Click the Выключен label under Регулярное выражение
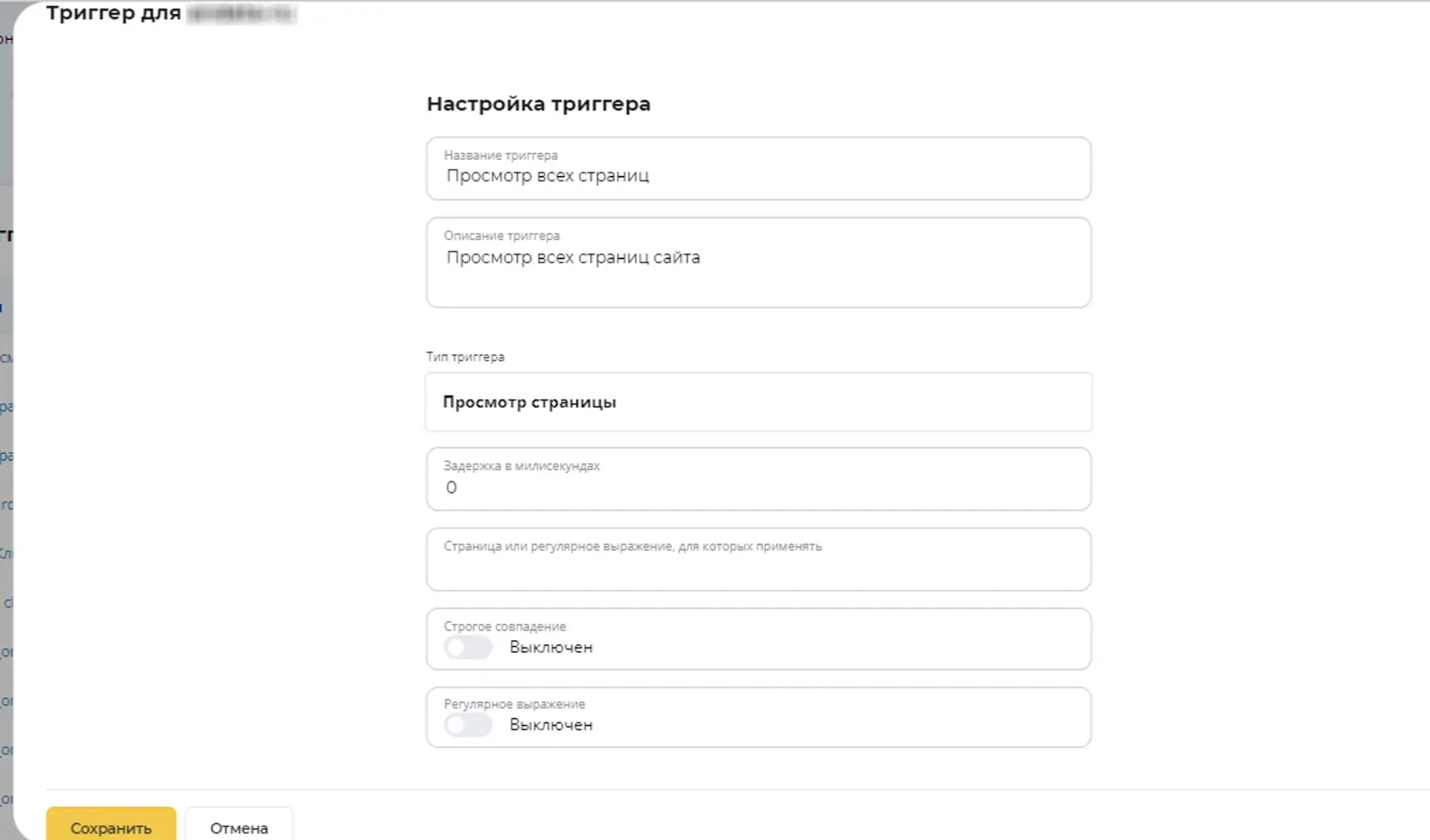The width and height of the screenshot is (1430, 840). click(551, 725)
